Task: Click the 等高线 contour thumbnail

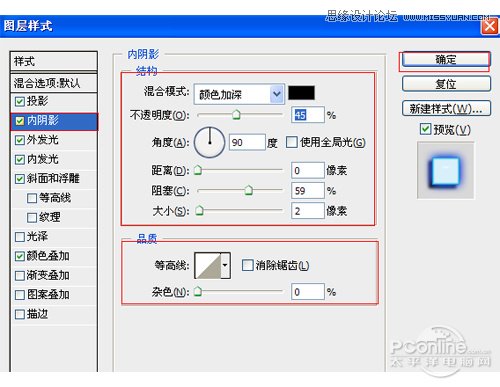Action: (x=208, y=266)
